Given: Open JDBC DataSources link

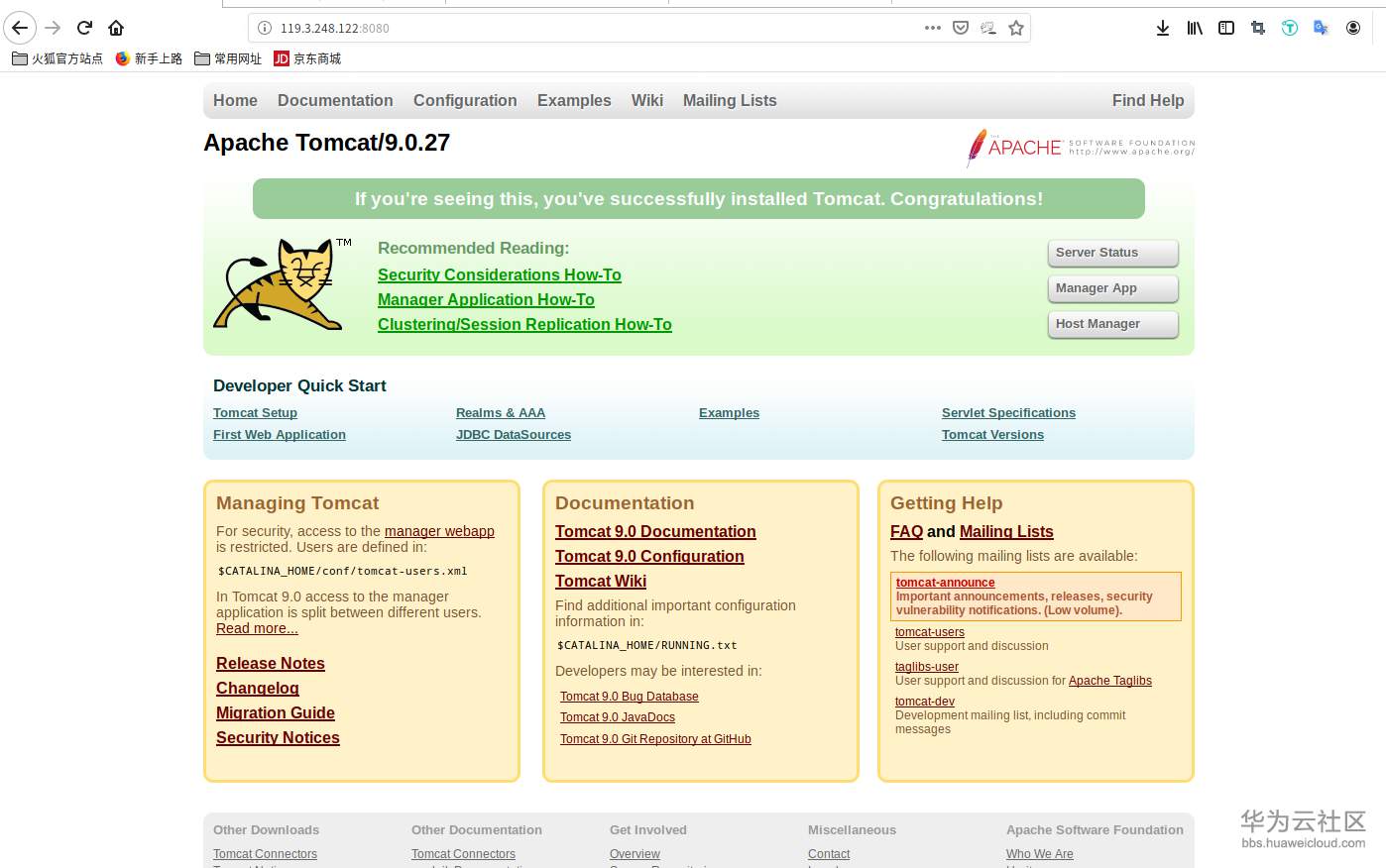Looking at the screenshot, I should [x=514, y=435].
